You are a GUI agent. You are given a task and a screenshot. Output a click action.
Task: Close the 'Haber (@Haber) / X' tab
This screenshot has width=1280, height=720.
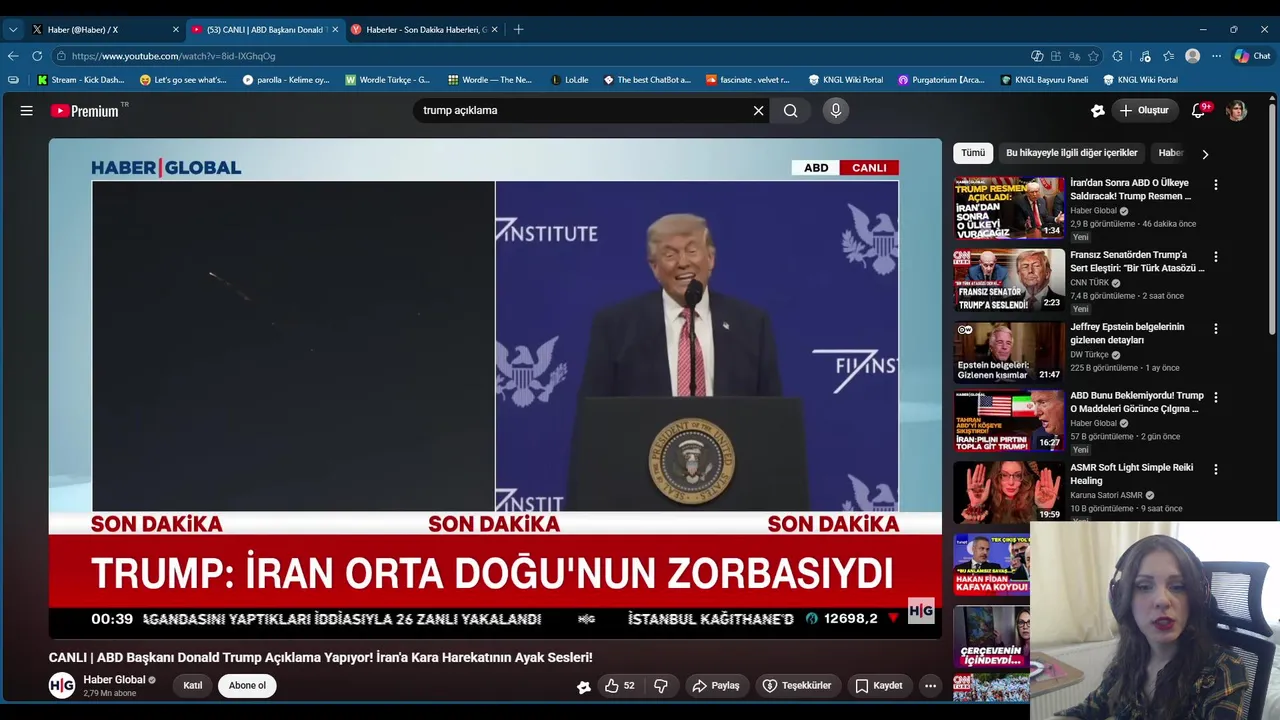176,30
